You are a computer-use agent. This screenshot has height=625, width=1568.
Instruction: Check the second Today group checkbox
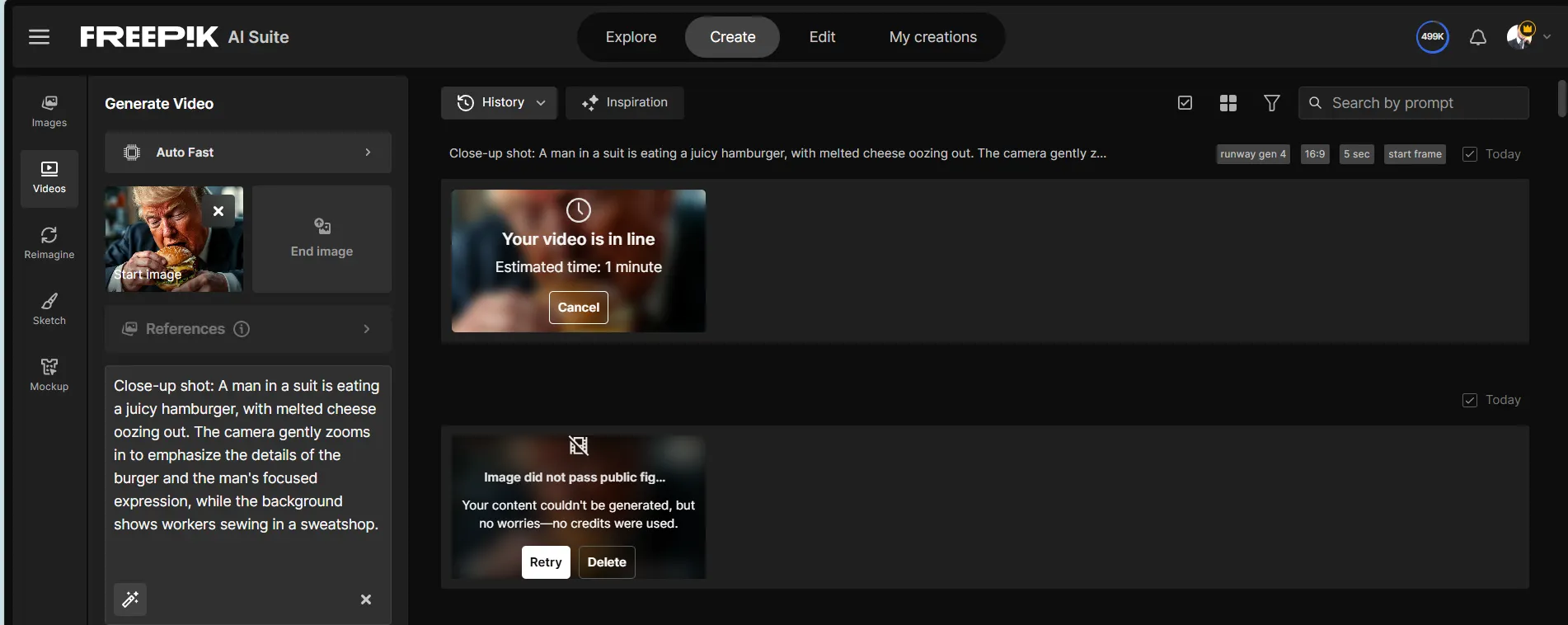pos(1469,400)
